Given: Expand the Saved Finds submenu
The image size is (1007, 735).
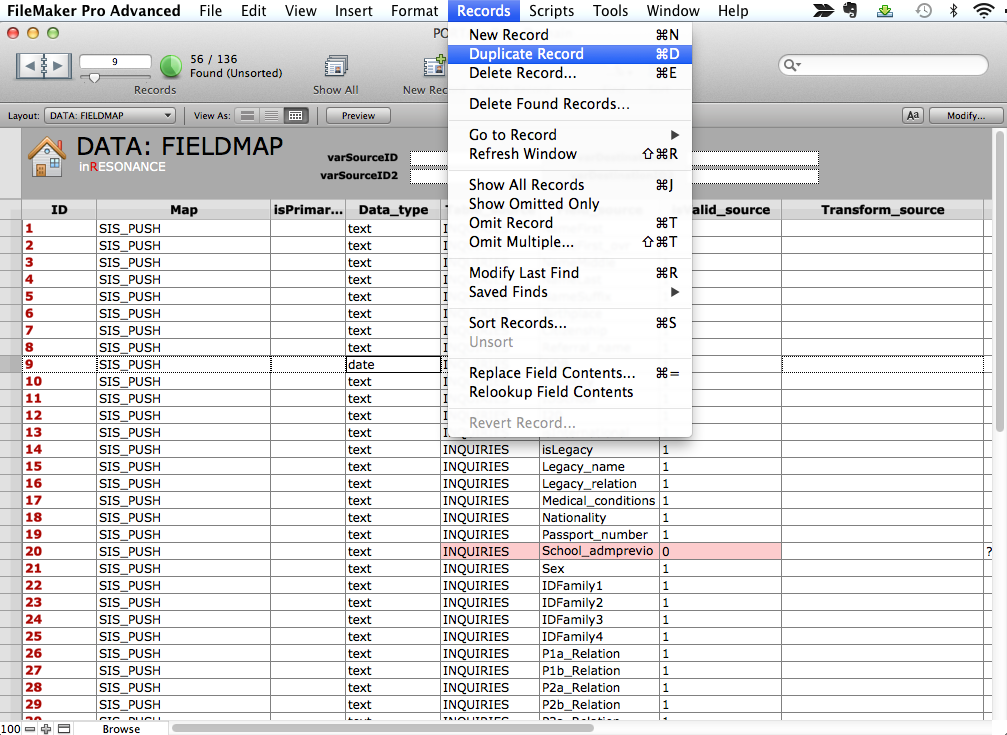Looking at the screenshot, I should (x=570, y=292).
